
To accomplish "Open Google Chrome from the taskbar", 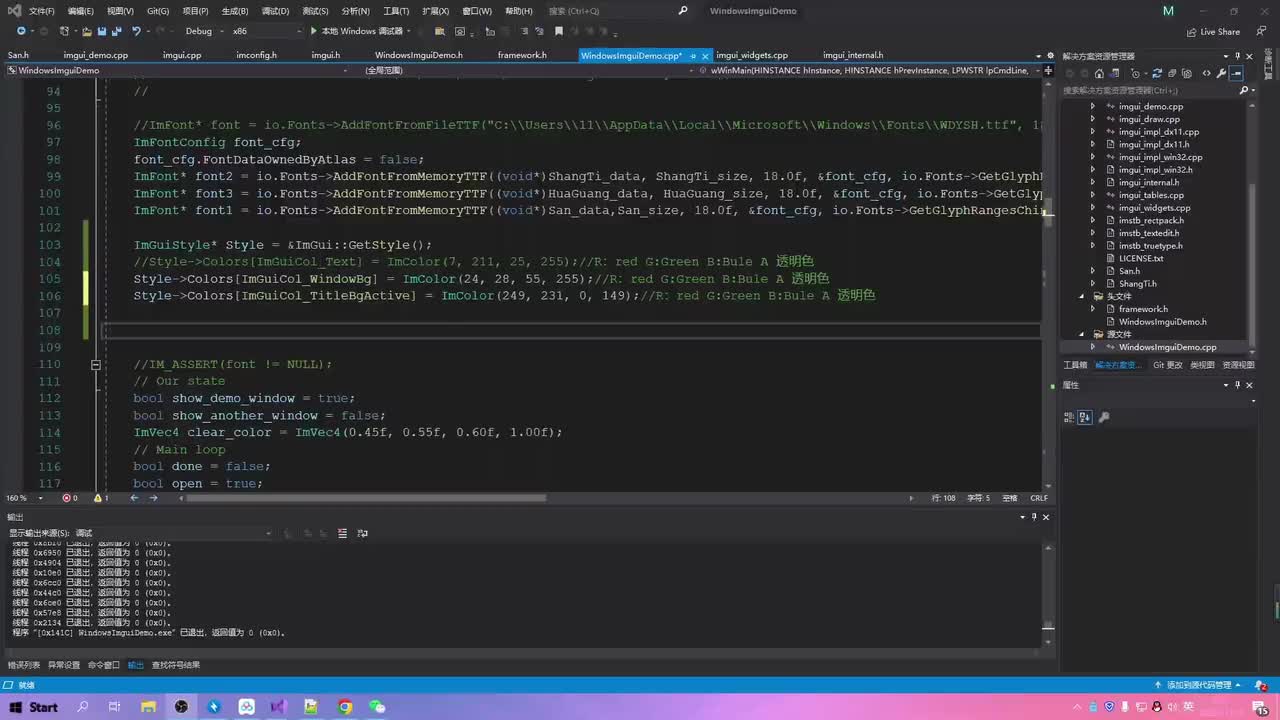I will pyautogui.click(x=344, y=707).
